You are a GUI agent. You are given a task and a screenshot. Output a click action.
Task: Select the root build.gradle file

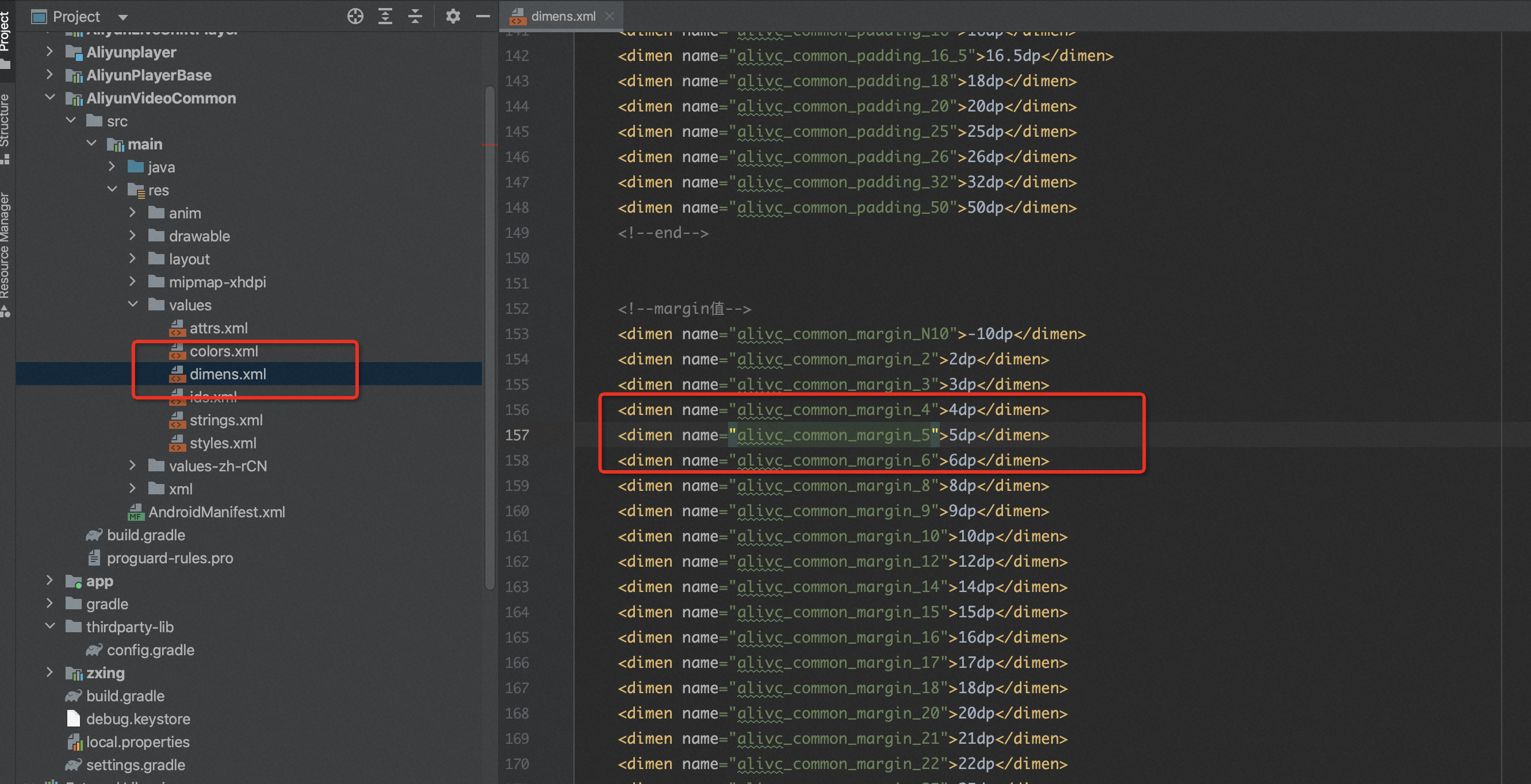click(125, 696)
